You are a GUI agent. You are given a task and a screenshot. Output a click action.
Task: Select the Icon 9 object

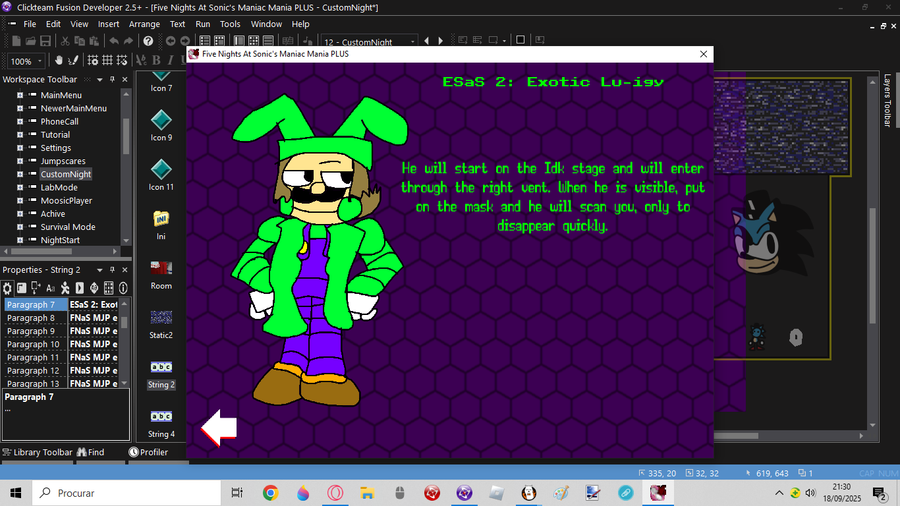[161, 126]
